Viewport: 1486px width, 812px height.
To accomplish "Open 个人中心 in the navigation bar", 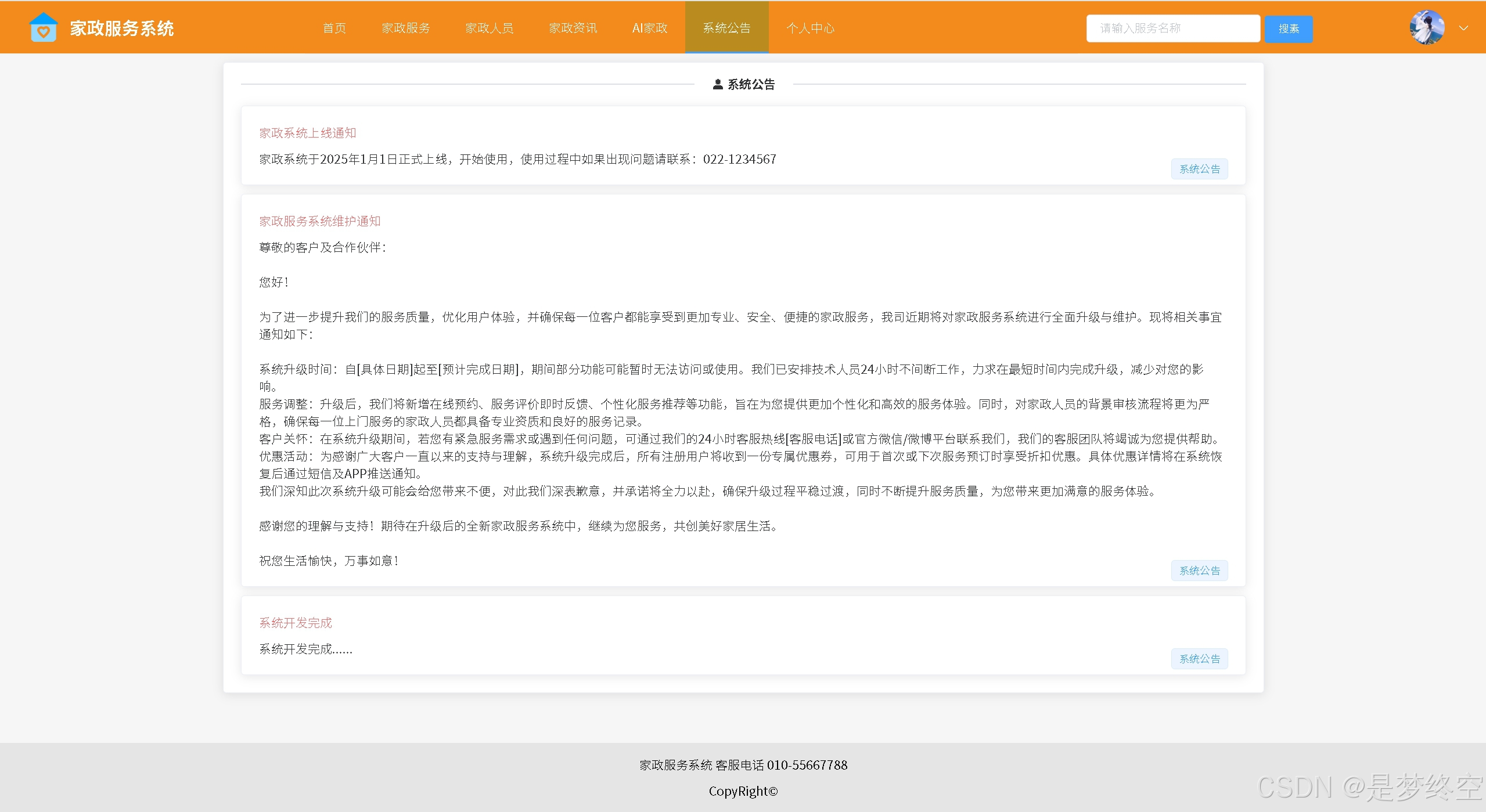I will click(810, 28).
